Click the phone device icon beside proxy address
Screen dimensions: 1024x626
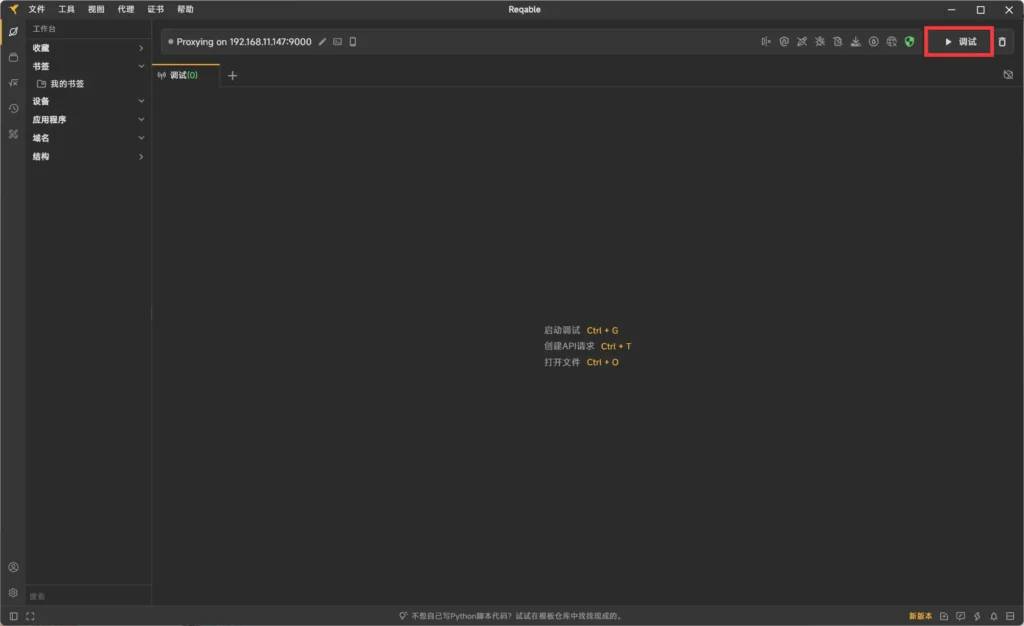(353, 42)
